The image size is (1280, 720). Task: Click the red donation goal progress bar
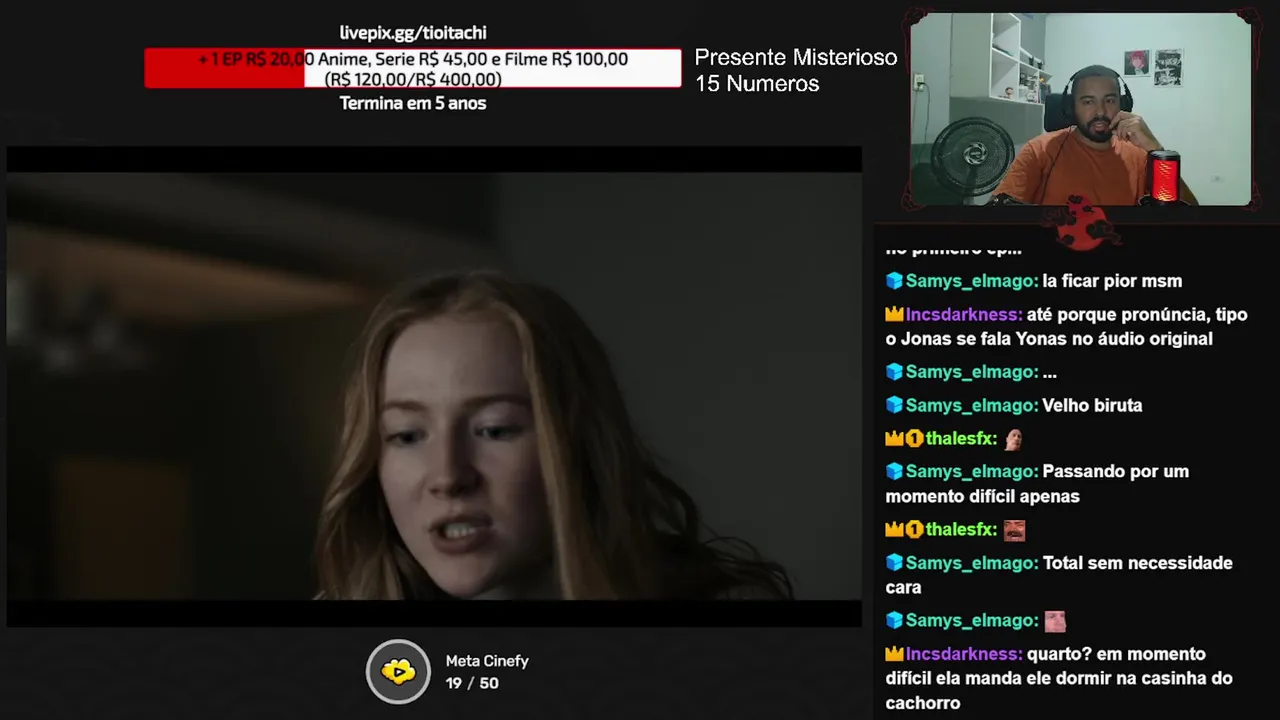point(413,68)
